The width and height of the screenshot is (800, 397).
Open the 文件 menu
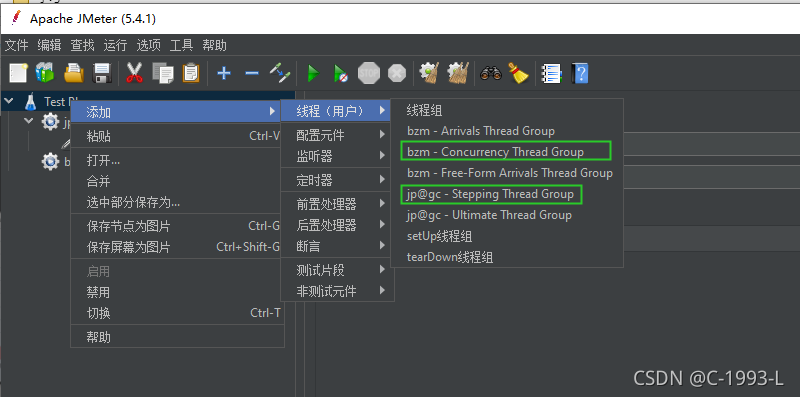pos(16,45)
